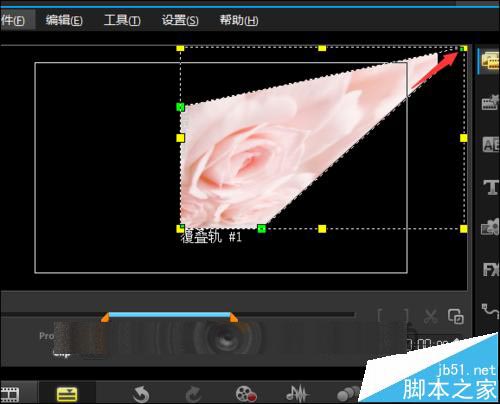Click the Mark-out right bracket button
Screen dimensions: 500x404
tap(406, 315)
